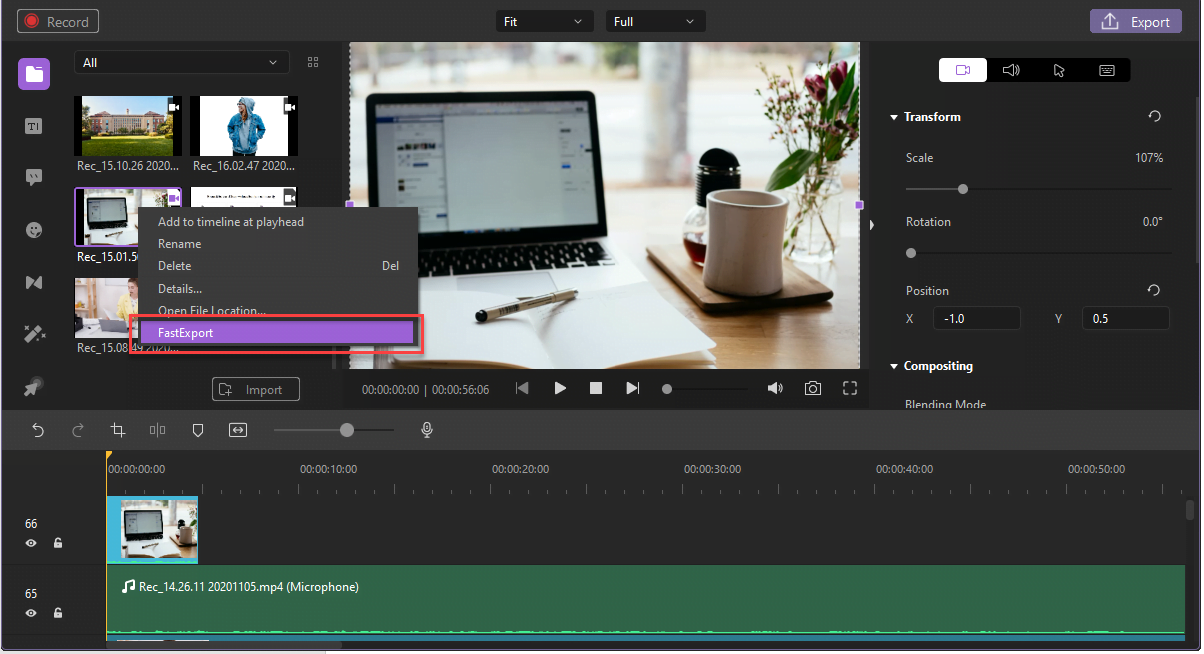Jump to the next frame
The width and height of the screenshot is (1204, 654).
[x=632, y=388]
